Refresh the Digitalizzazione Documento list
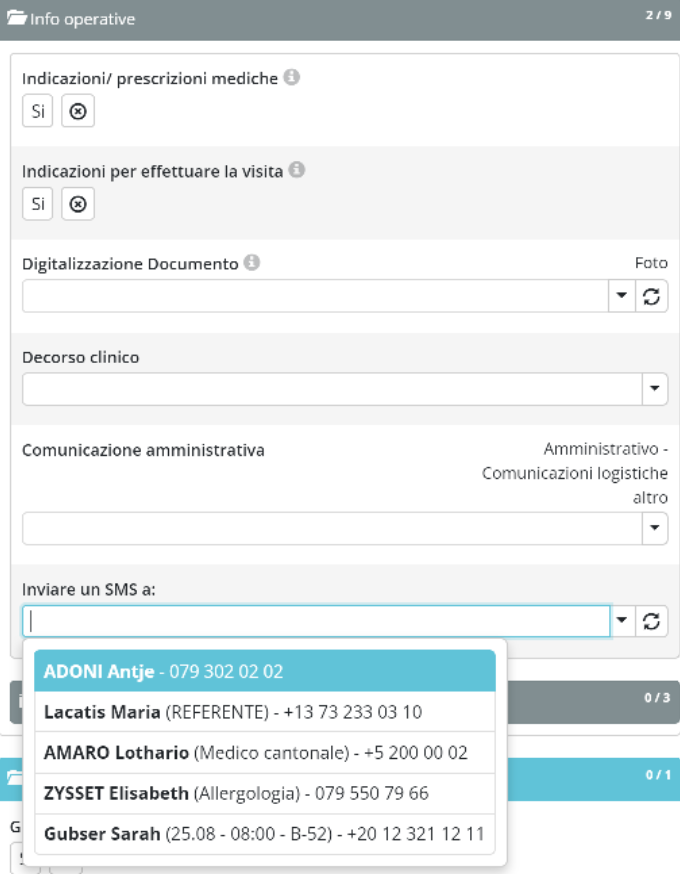Viewport: 680px width, 877px height. (652, 296)
